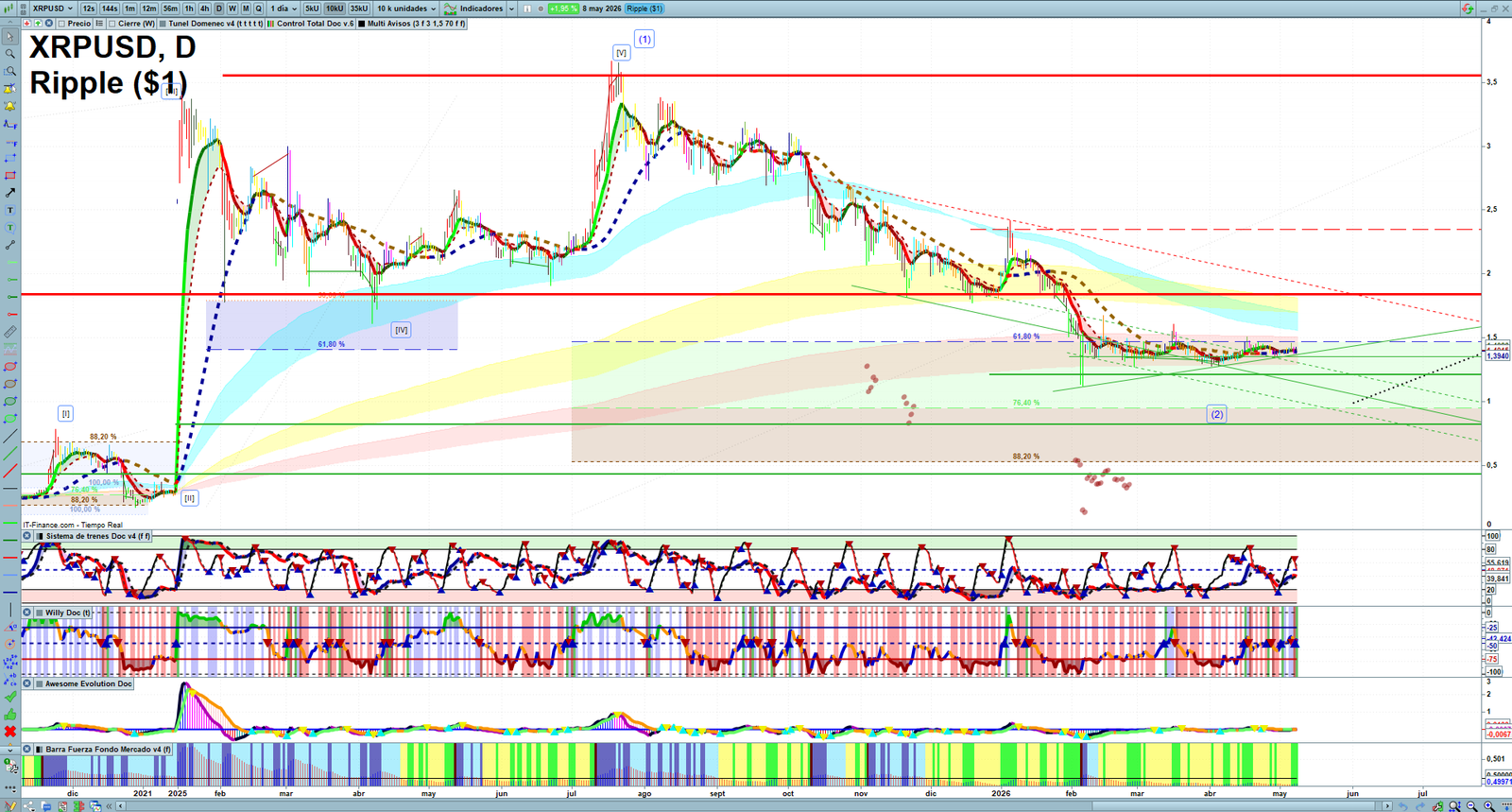Click the undo arrow in bottom bar

[1402, 805]
